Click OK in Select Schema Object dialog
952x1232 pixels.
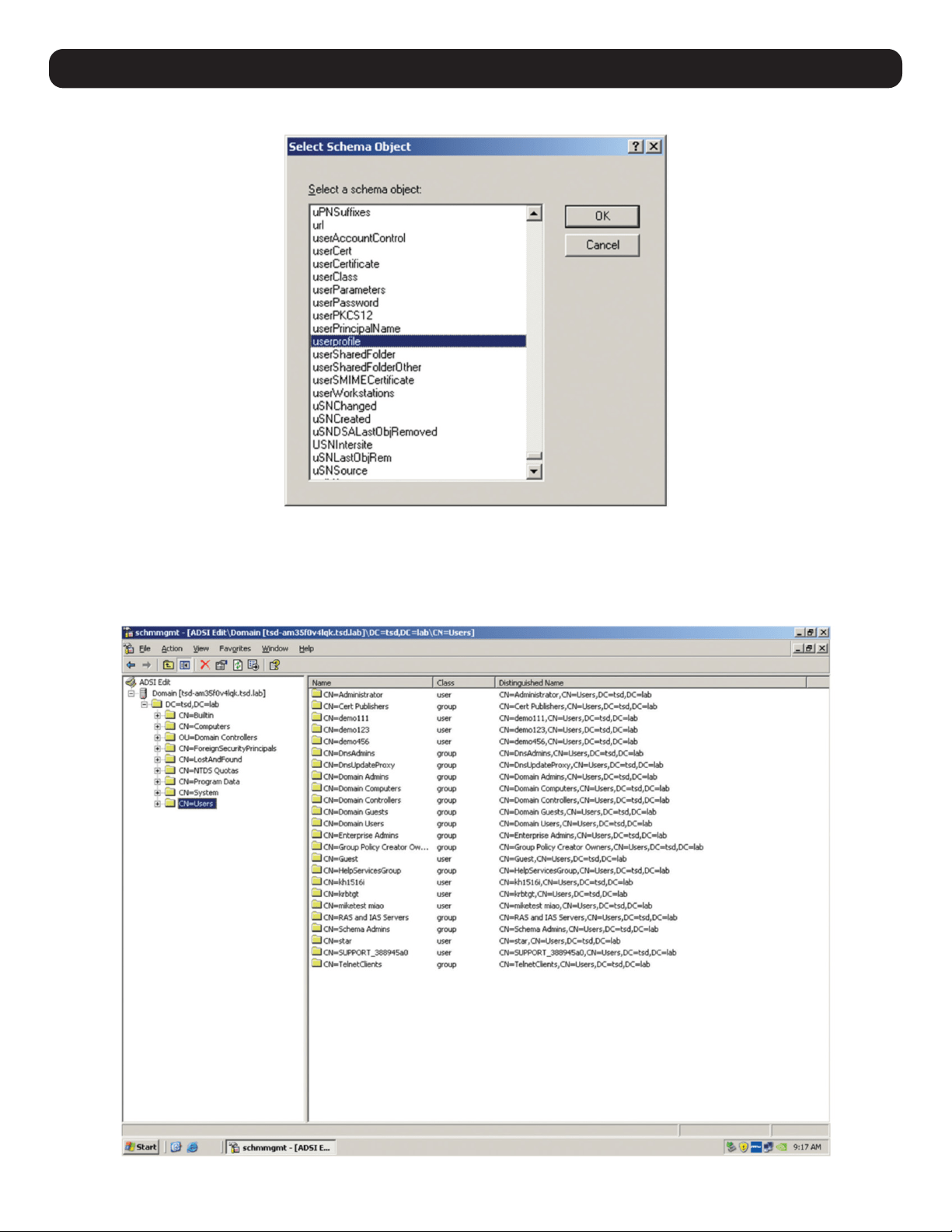(x=602, y=216)
